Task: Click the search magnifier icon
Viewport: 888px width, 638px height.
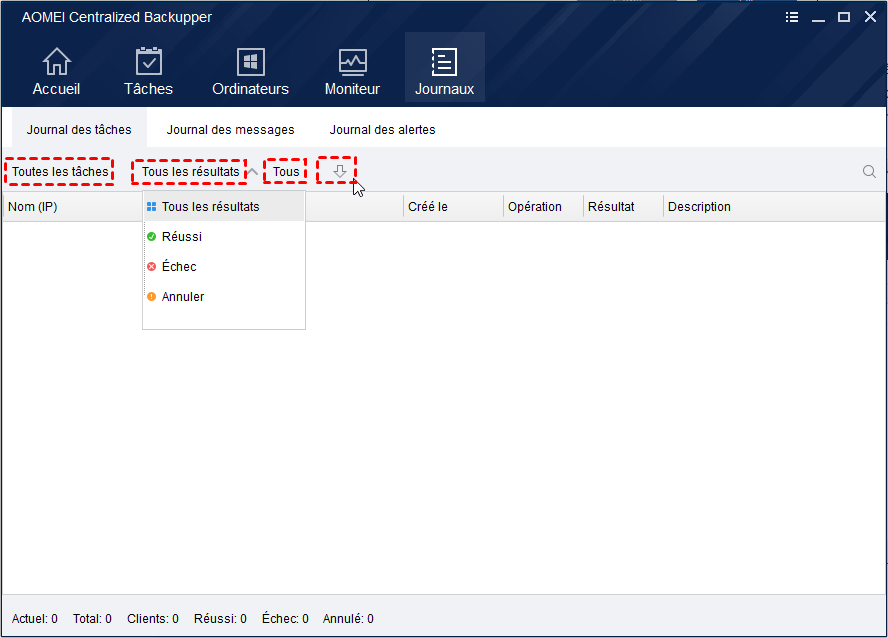Action: coord(869,172)
